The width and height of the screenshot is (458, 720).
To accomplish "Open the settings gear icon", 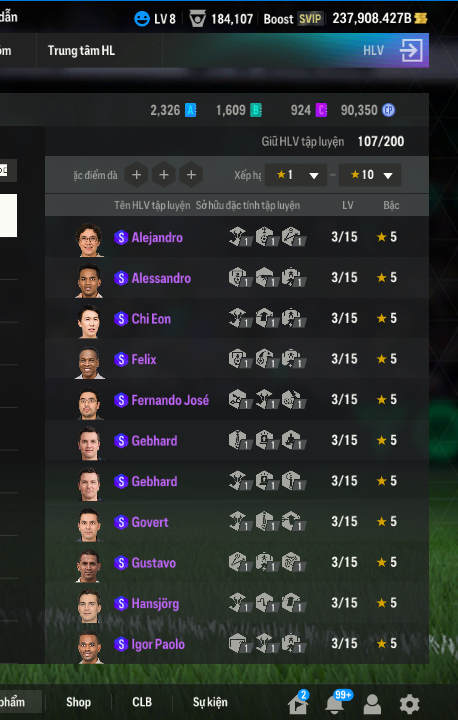I will 409,703.
